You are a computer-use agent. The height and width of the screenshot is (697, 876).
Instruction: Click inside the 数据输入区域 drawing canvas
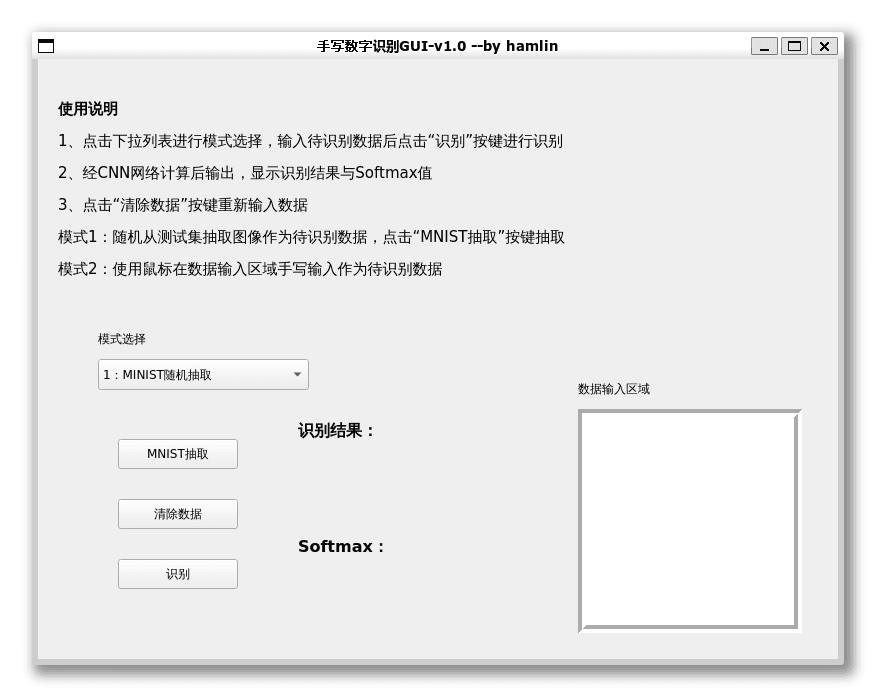pyautogui.click(x=688, y=520)
